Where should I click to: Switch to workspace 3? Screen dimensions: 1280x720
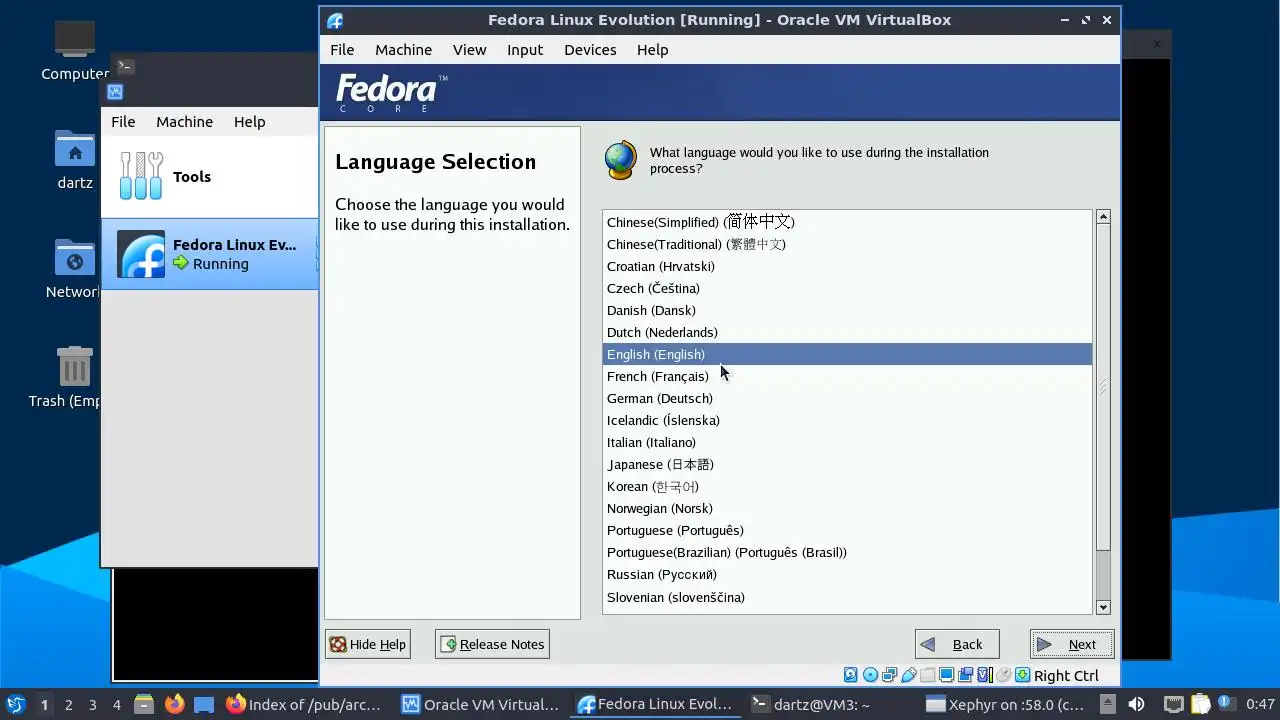pos(92,704)
